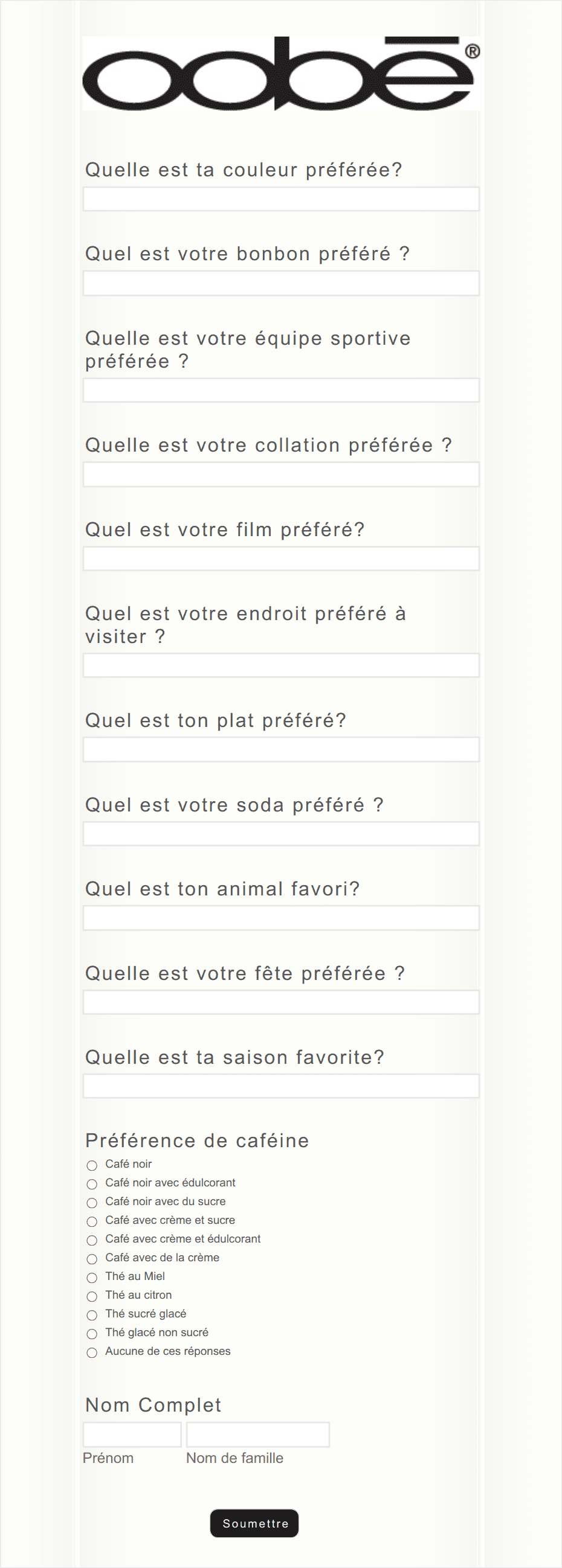This screenshot has height=1568, width=562.
Task: Click the Nom de famille field
Action: (x=258, y=1435)
